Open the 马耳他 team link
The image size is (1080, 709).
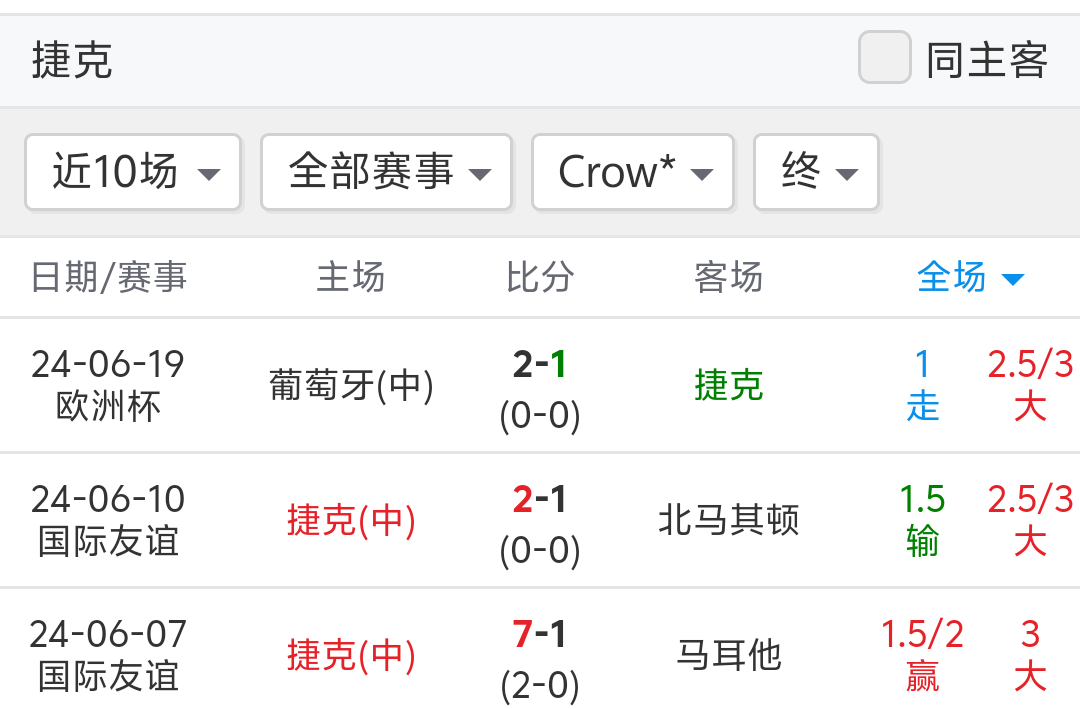click(x=729, y=655)
